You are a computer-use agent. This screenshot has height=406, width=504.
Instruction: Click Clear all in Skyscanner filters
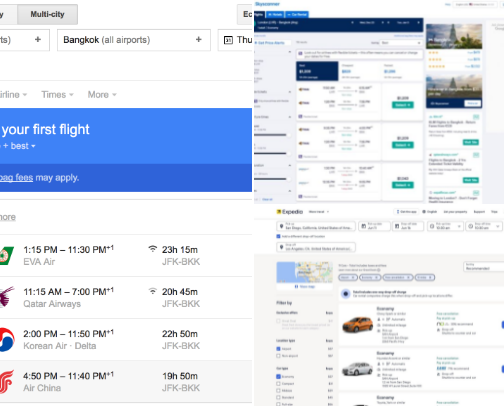[267, 199]
